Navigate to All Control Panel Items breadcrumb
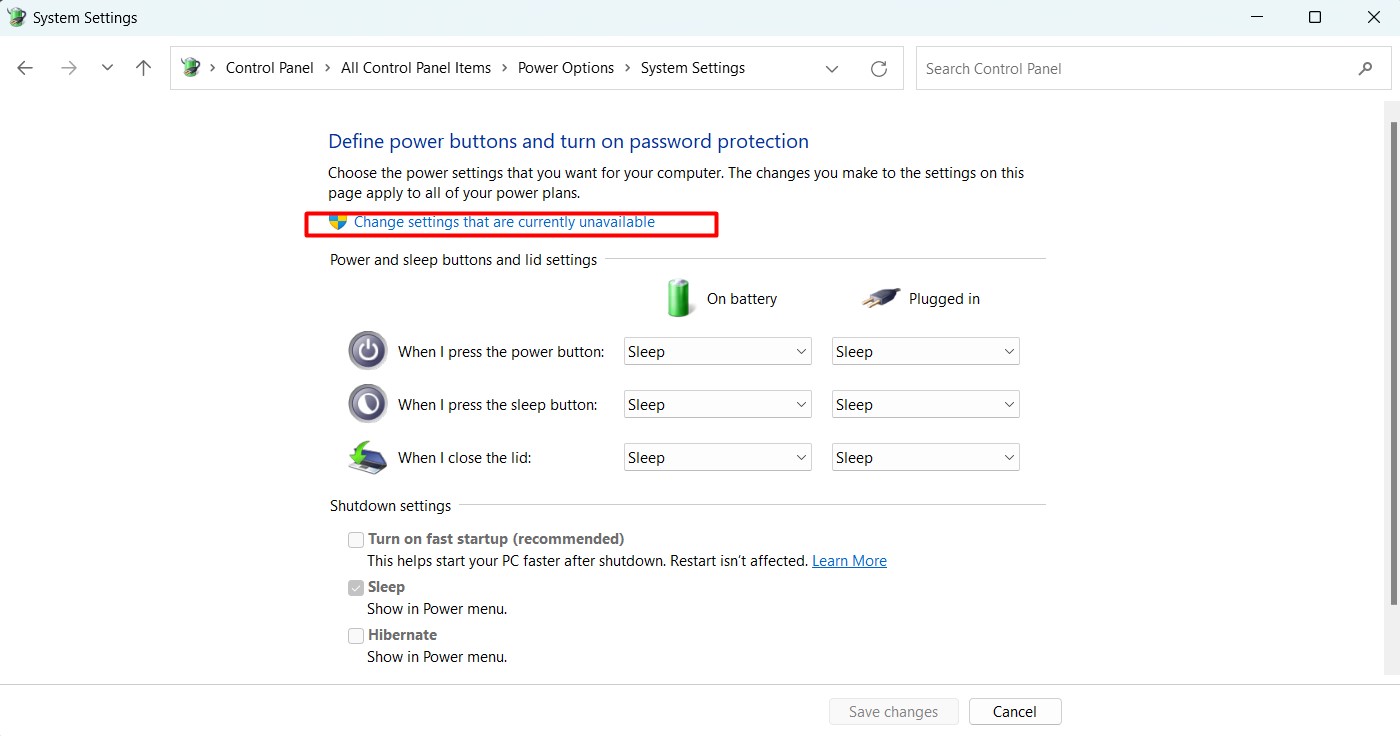 click(x=416, y=68)
